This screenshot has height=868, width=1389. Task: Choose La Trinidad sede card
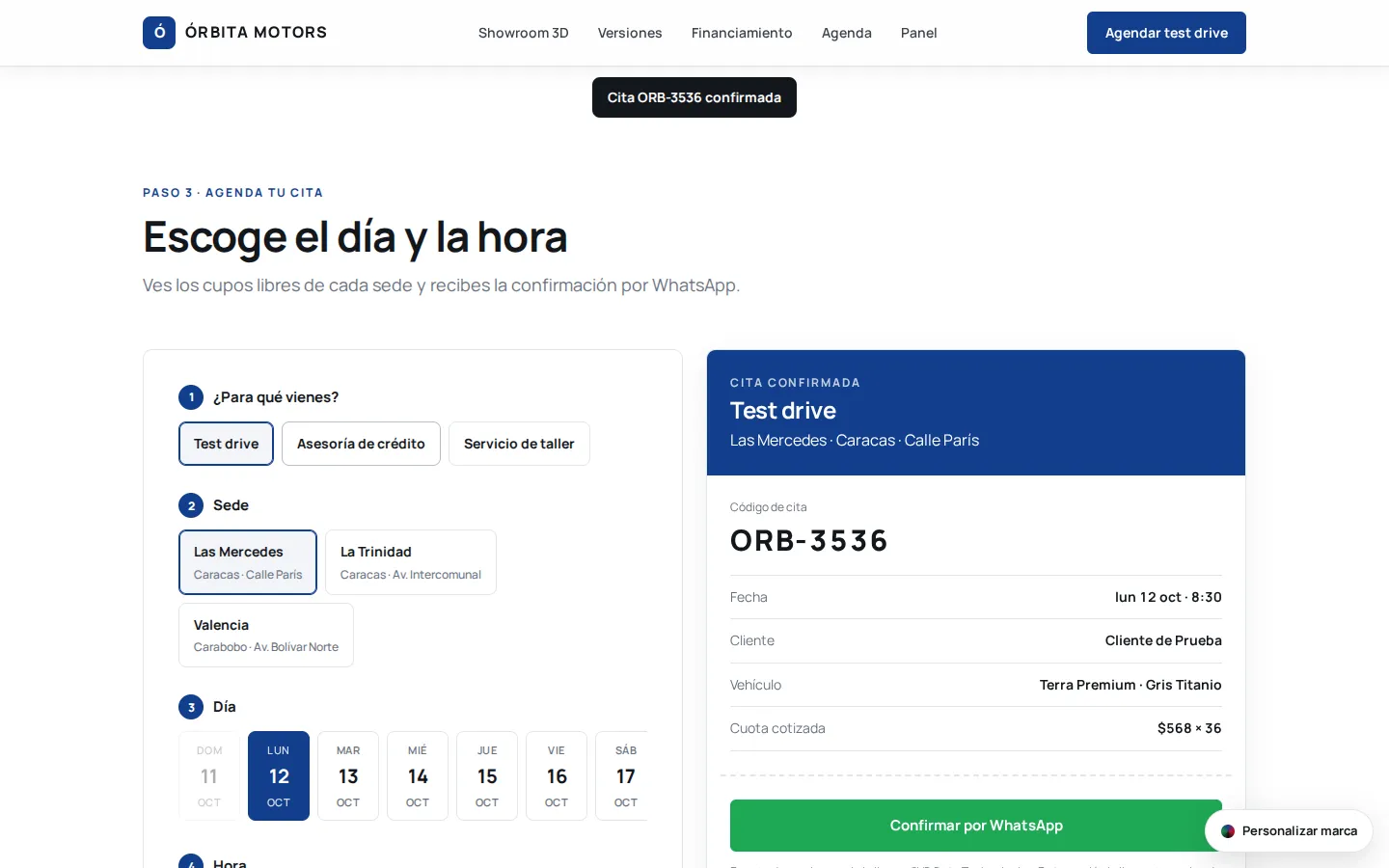411,562
